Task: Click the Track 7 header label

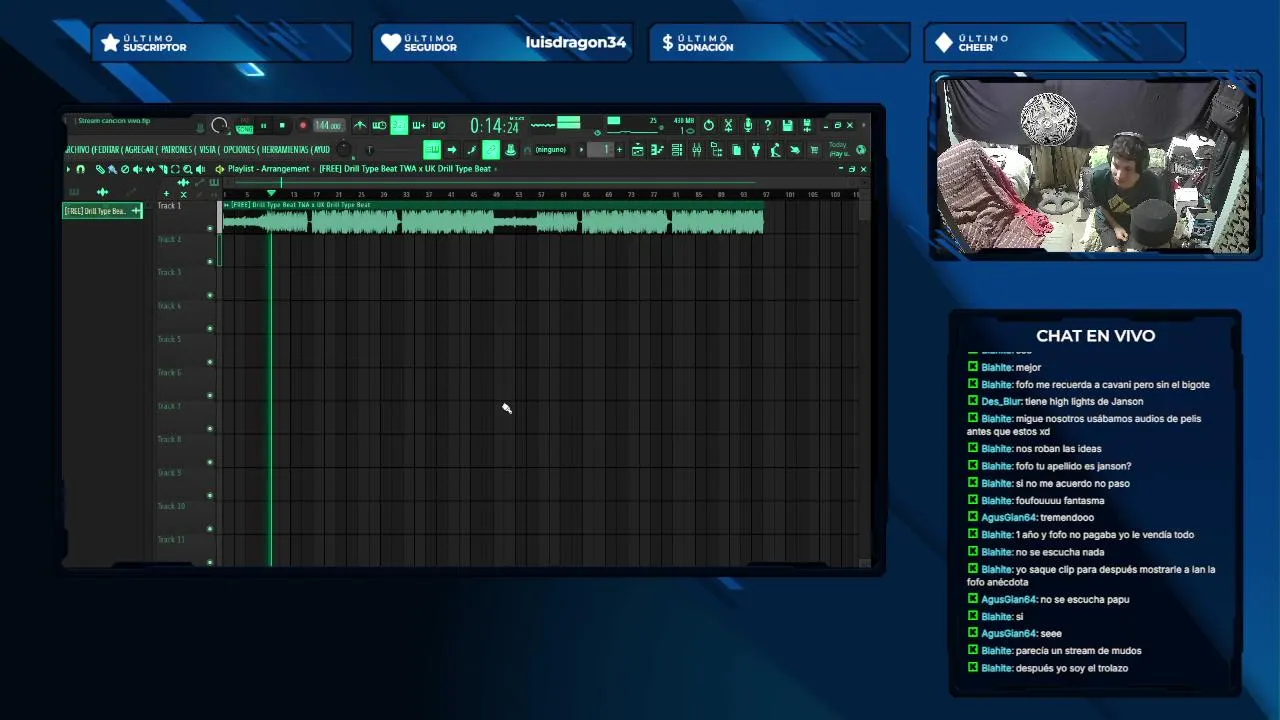Action: click(169, 406)
